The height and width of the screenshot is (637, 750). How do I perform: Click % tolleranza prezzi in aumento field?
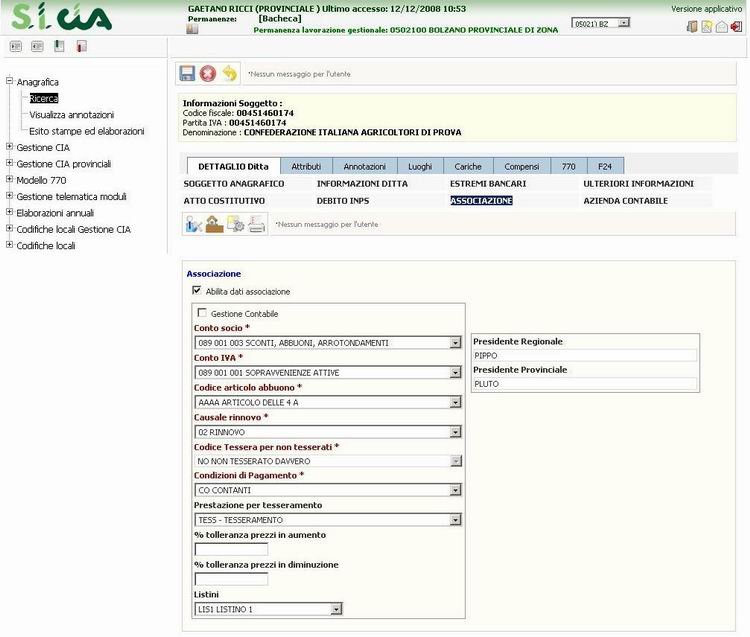pos(232,549)
